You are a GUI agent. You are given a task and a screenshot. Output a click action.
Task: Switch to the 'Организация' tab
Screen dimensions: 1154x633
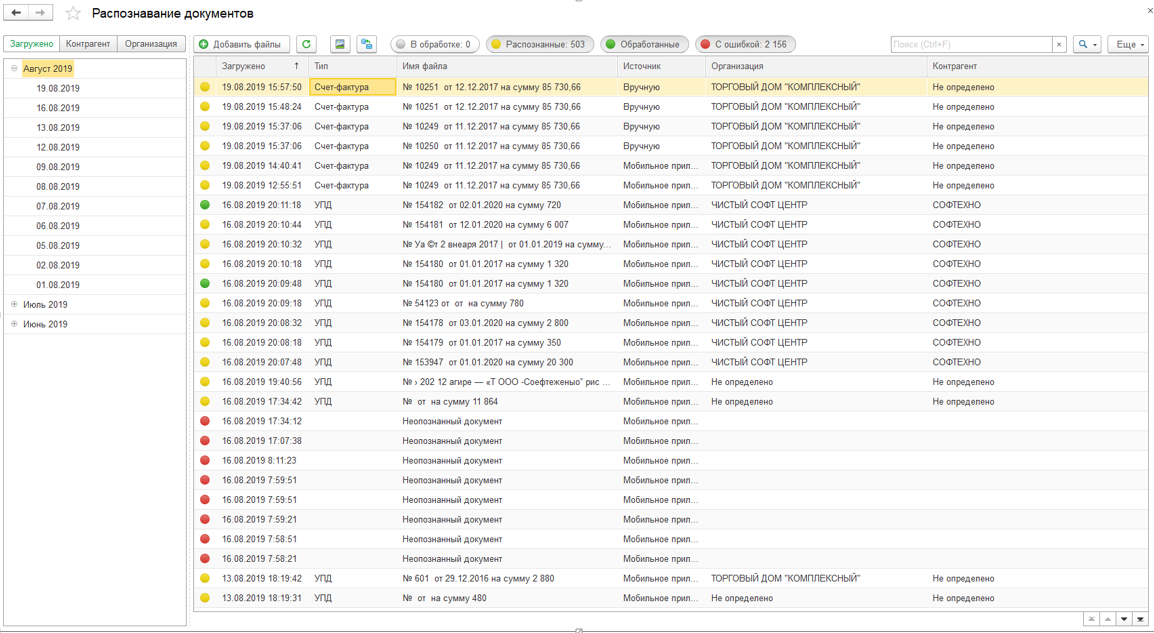pos(151,44)
